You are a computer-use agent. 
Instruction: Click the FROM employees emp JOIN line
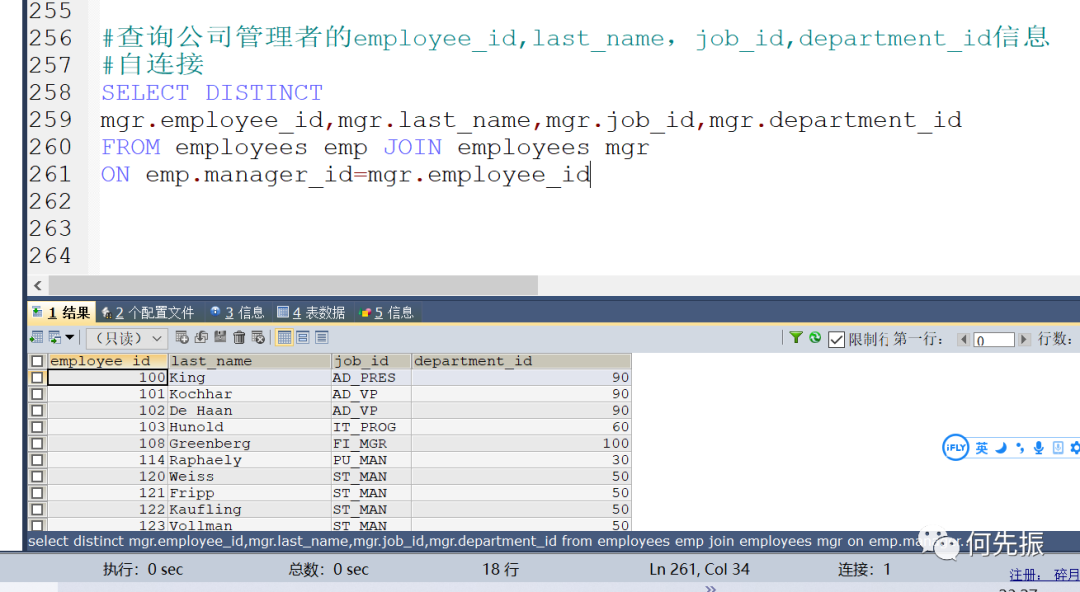click(375, 147)
